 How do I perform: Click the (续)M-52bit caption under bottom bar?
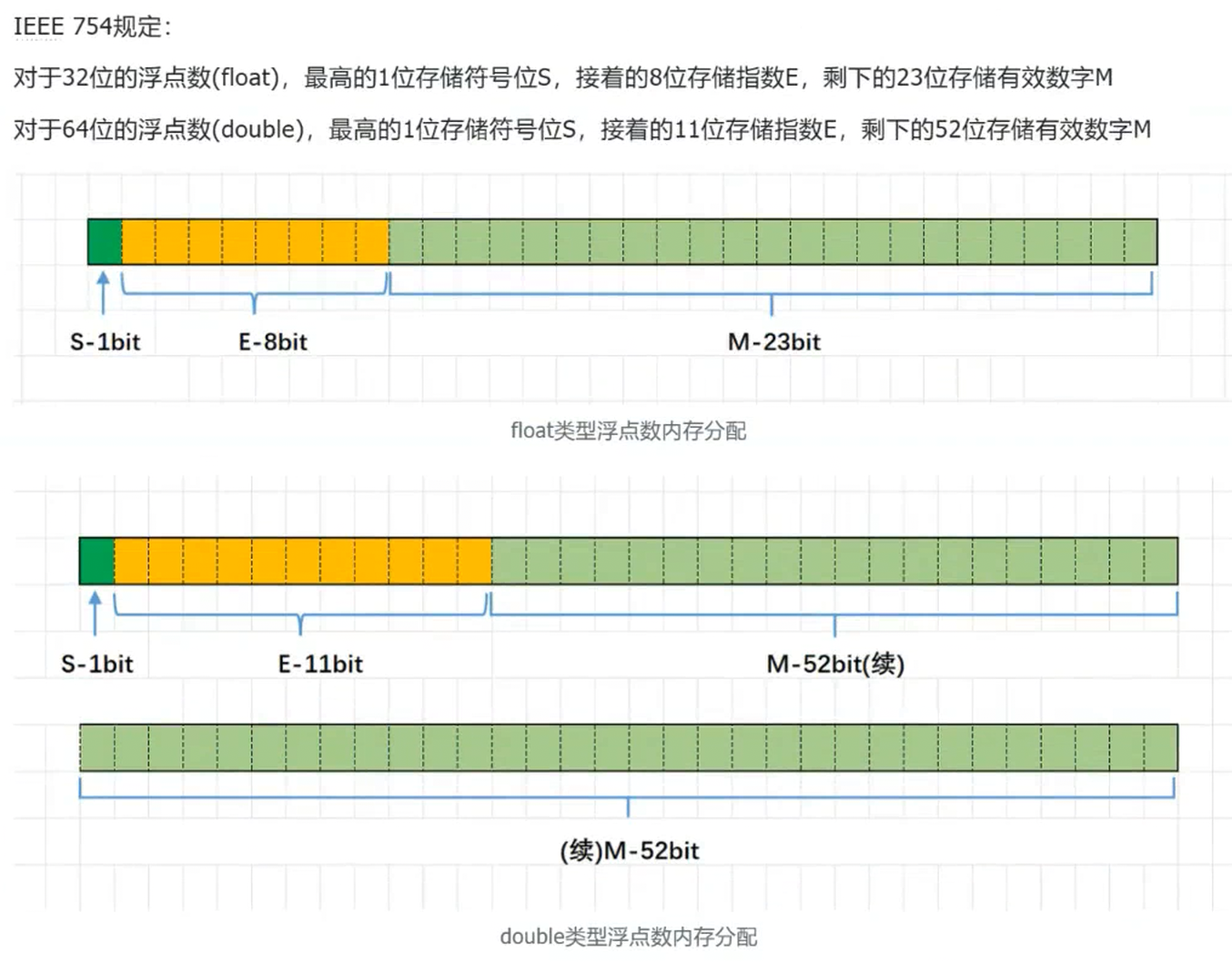pyautogui.click(x=628, y=851)
